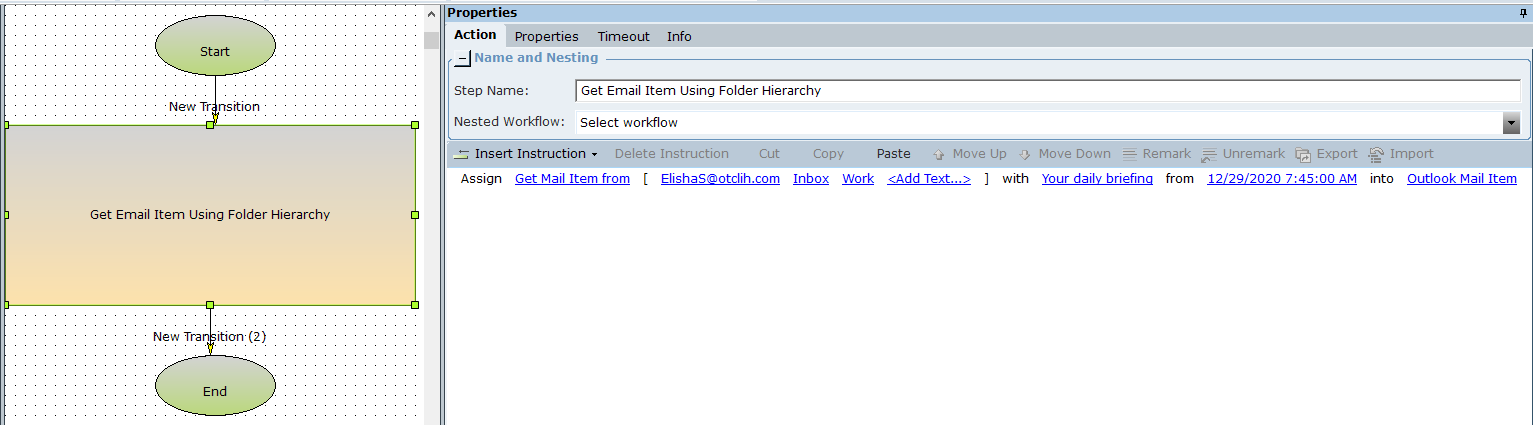Click the ElishaS@otclih.com mailbox link

click(x=720, y=179)
